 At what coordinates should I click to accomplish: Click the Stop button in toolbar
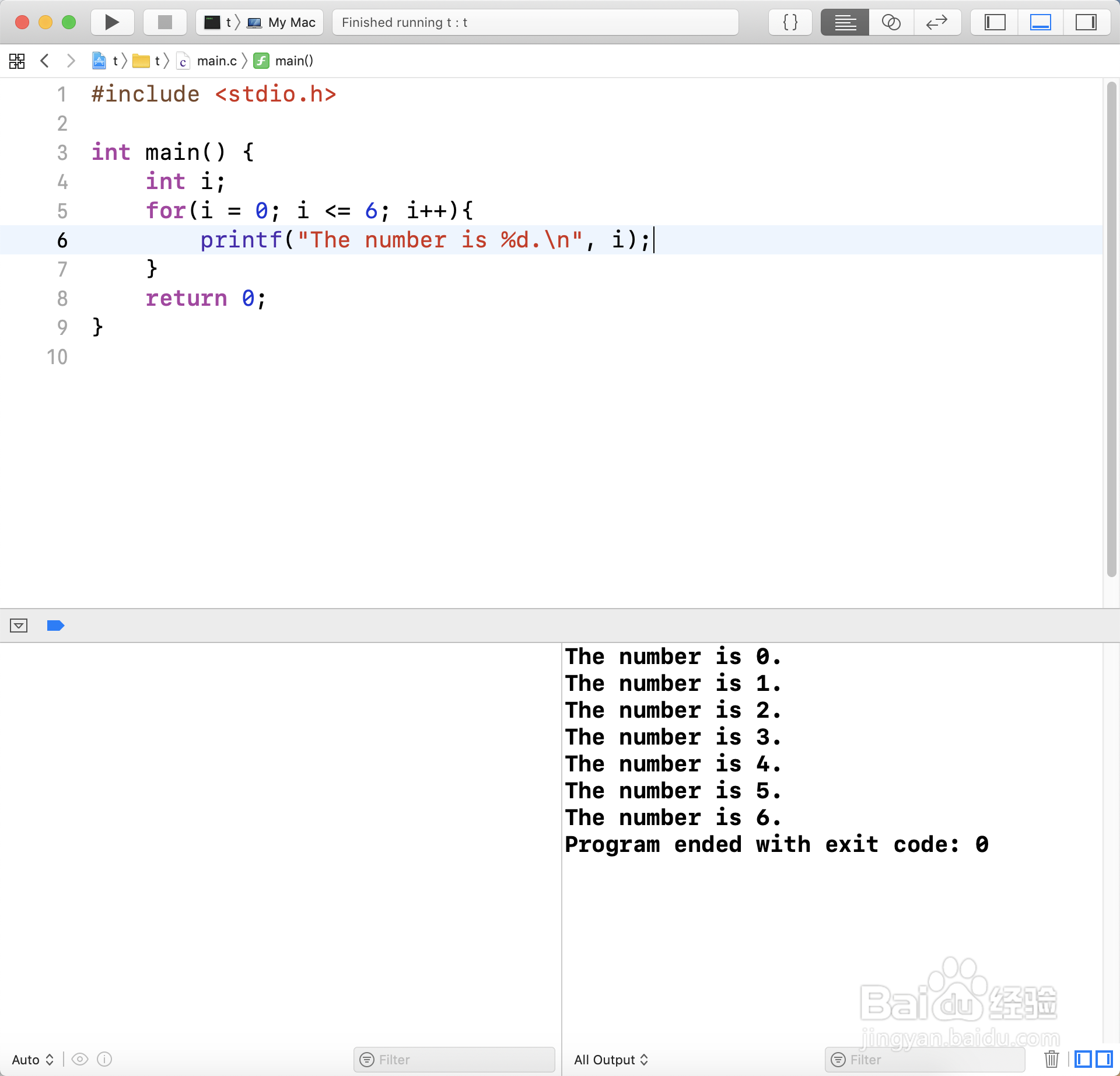tap(165, 22)
